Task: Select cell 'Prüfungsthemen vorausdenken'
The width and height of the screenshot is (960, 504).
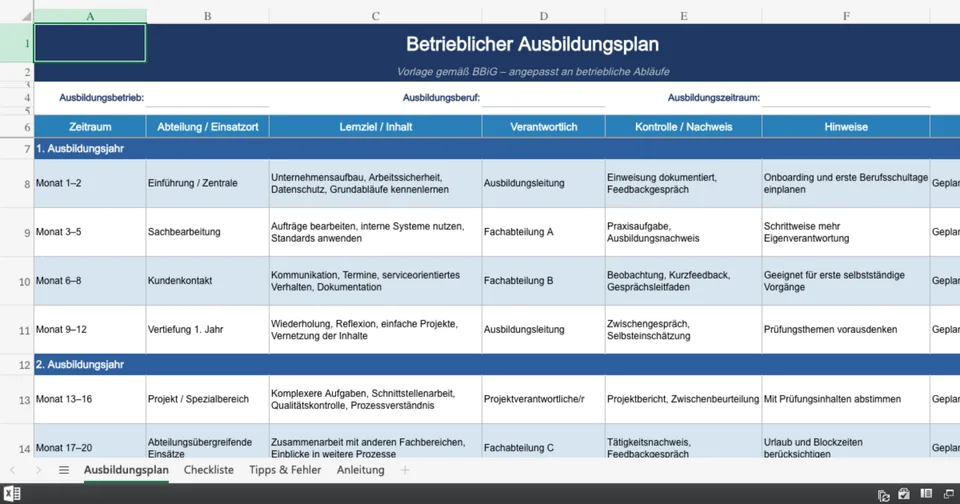Action: pyautogui.click(x=846, y=329)
